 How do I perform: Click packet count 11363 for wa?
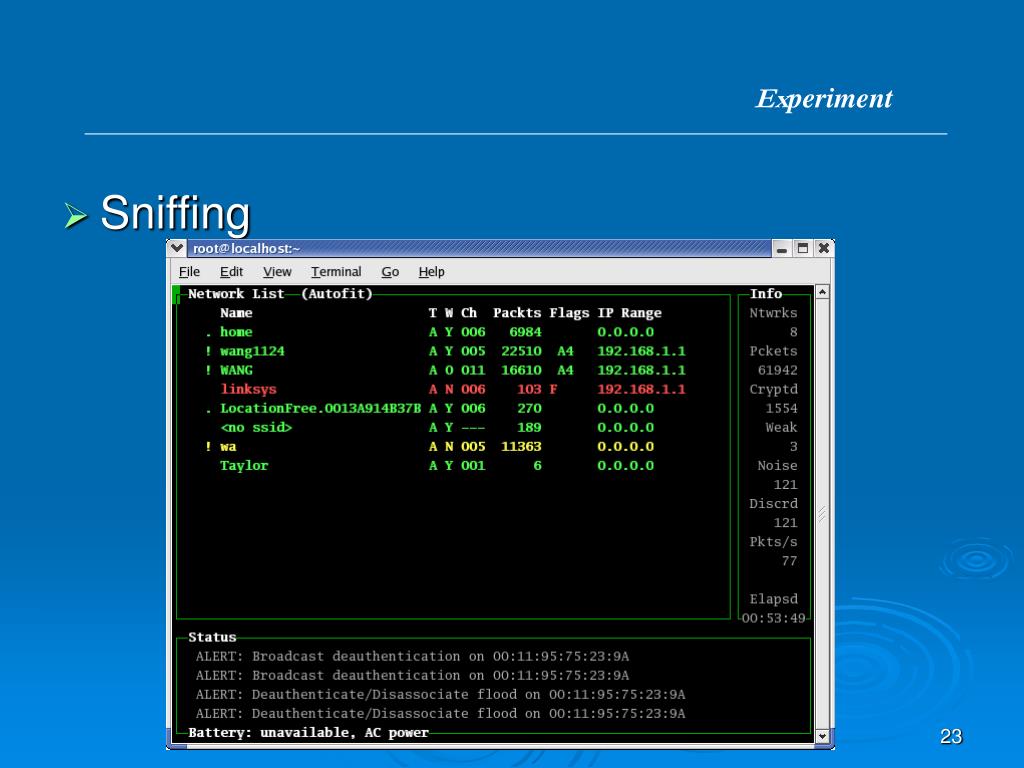521,447
